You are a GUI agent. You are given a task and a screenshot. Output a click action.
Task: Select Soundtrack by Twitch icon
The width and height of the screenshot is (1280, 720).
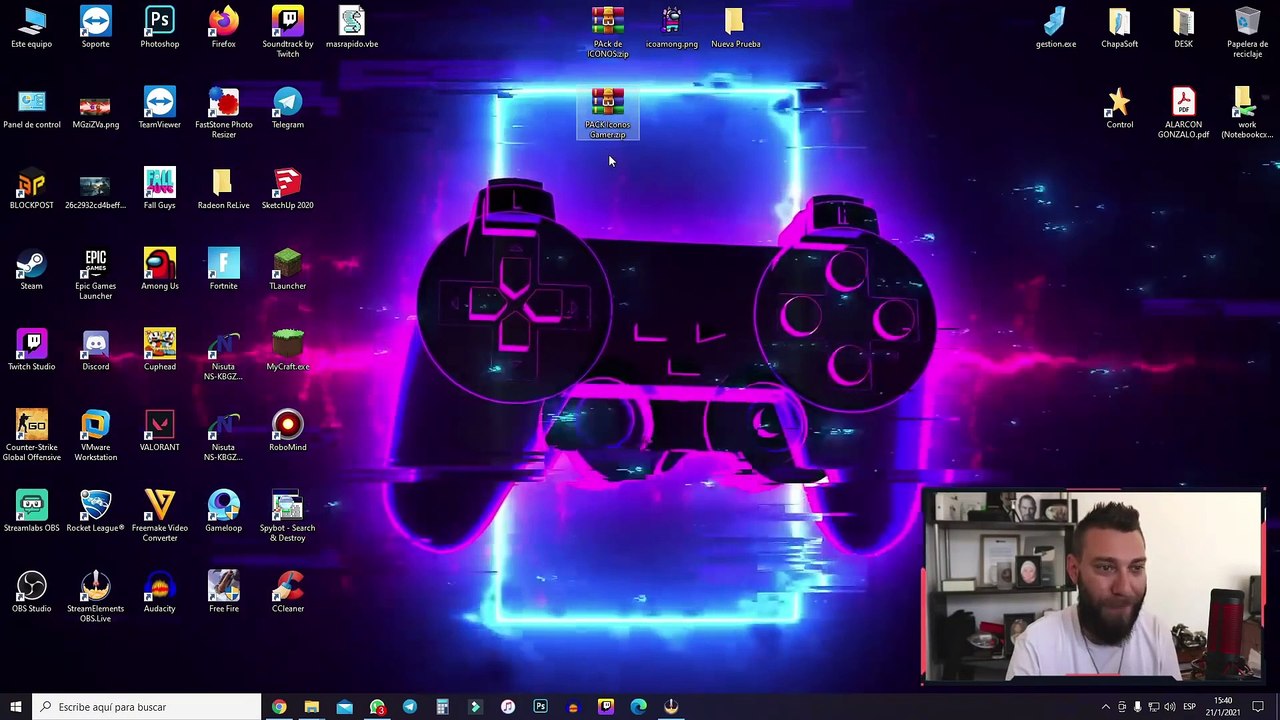(x=288, y=32)
